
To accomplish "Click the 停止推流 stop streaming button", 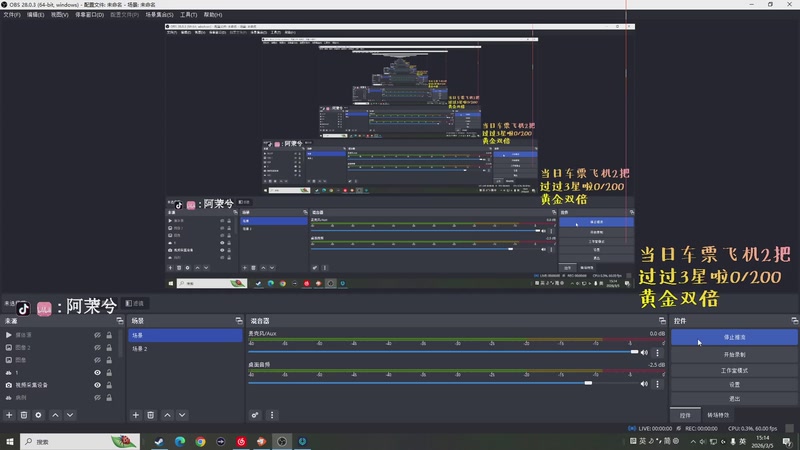I will tap(734, 337).
